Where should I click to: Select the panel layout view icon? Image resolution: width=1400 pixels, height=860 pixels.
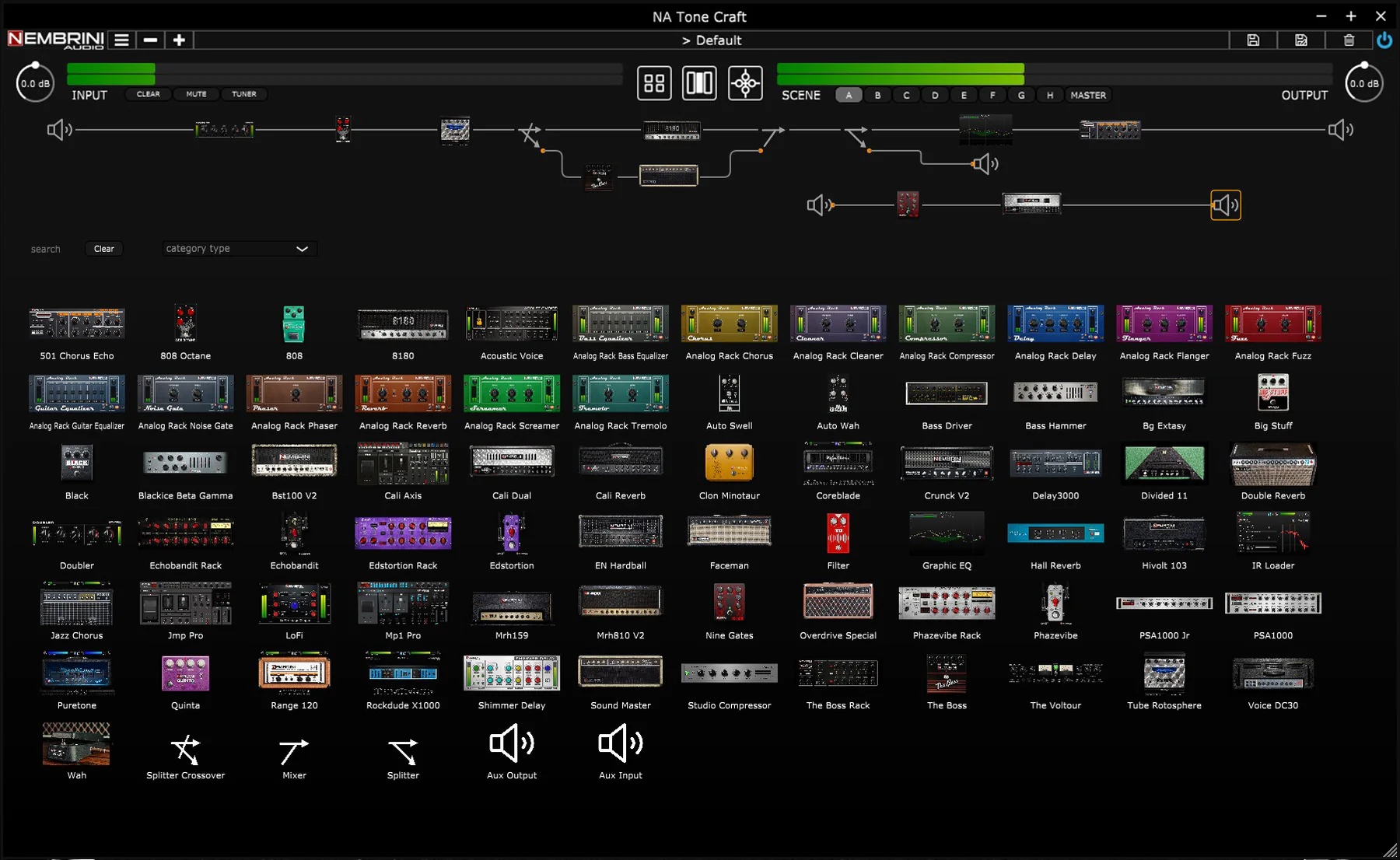699,83
